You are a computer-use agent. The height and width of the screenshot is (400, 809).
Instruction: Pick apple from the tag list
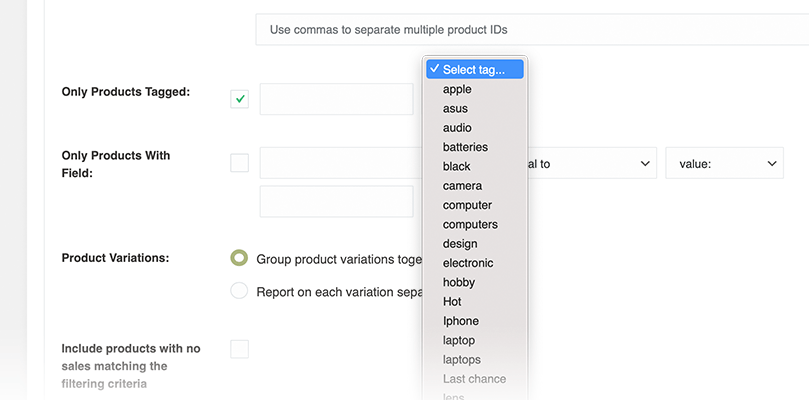(x=457, y=89)
